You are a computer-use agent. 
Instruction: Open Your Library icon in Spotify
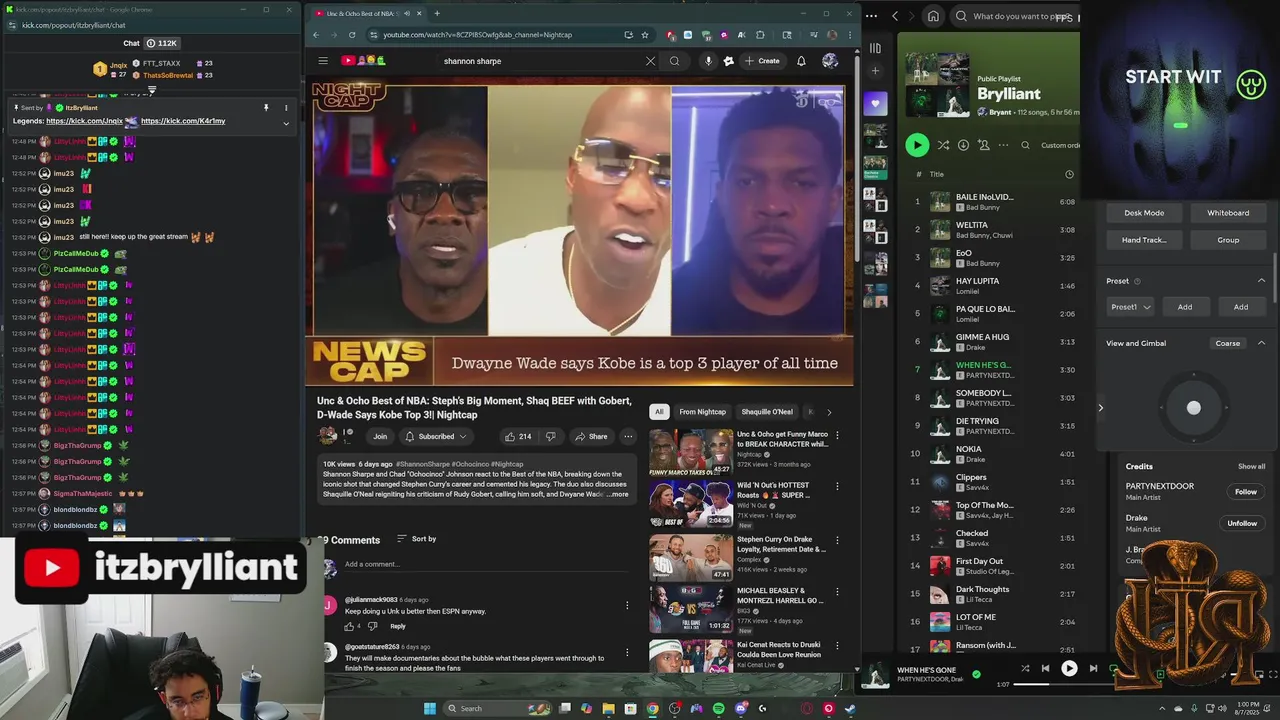pos(875,47)
